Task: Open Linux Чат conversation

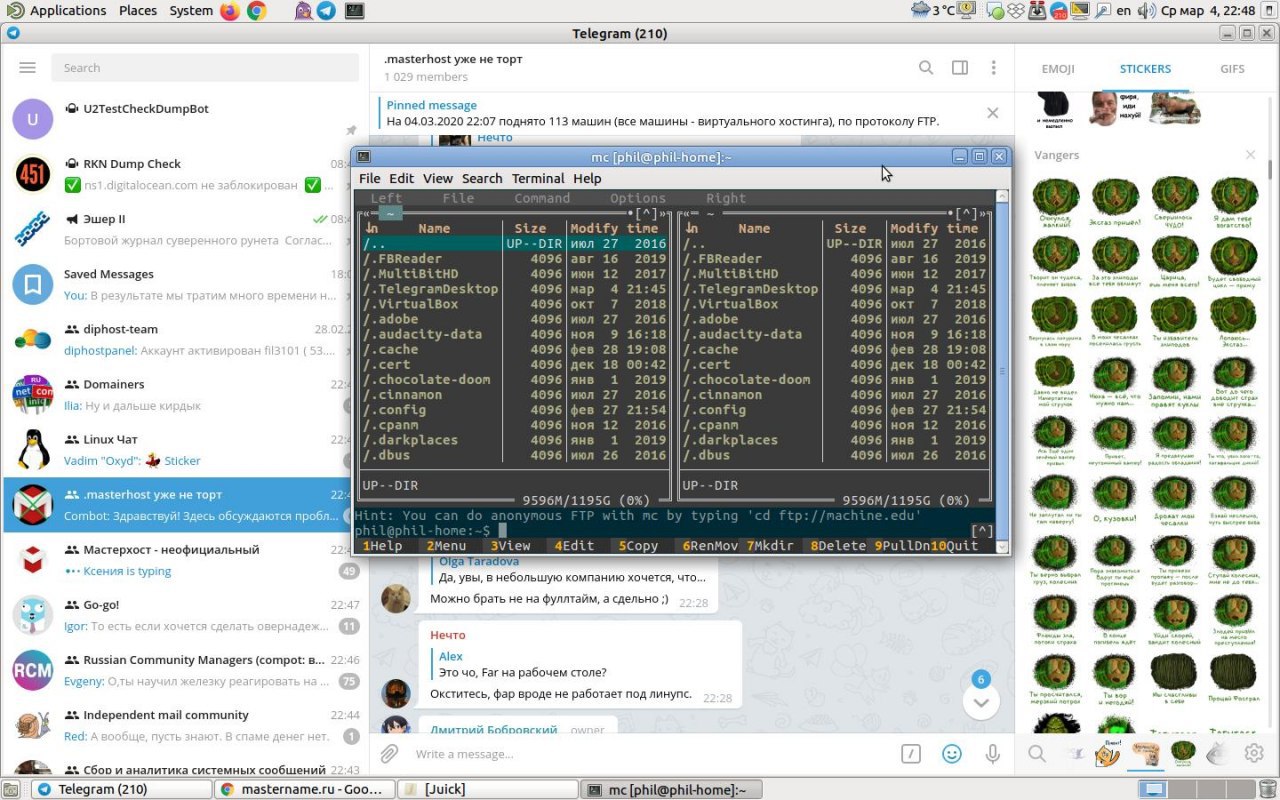Action: (185, 450)
